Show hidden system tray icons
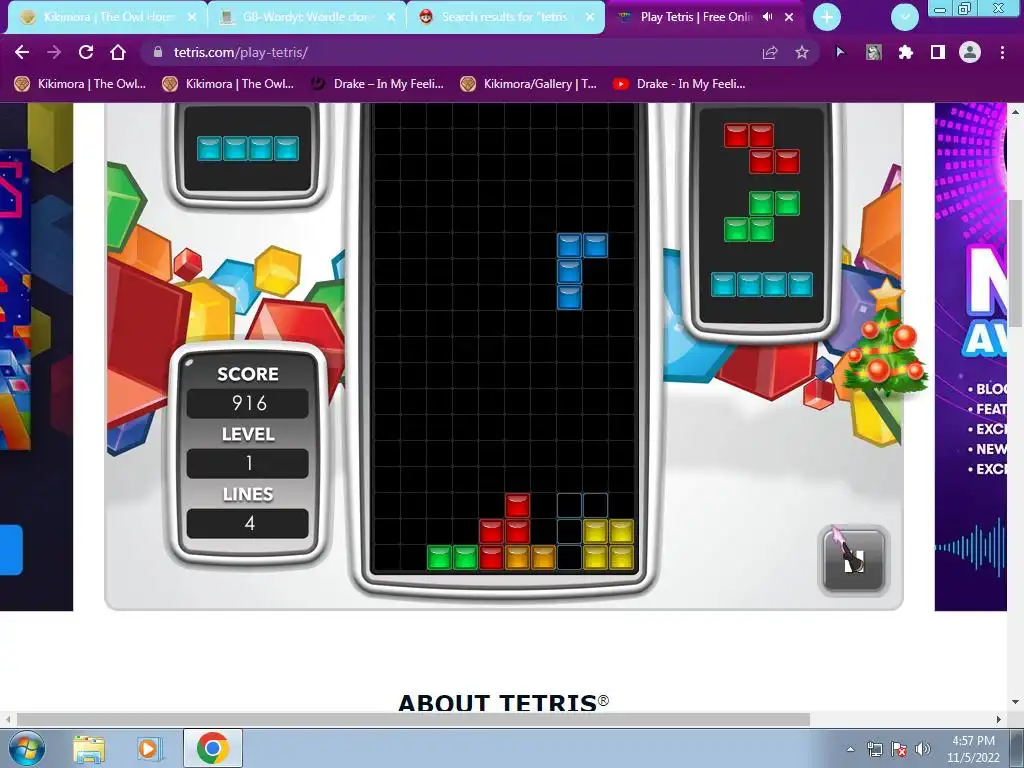Viewport: 1024px width, 768px height. point(850,749)
